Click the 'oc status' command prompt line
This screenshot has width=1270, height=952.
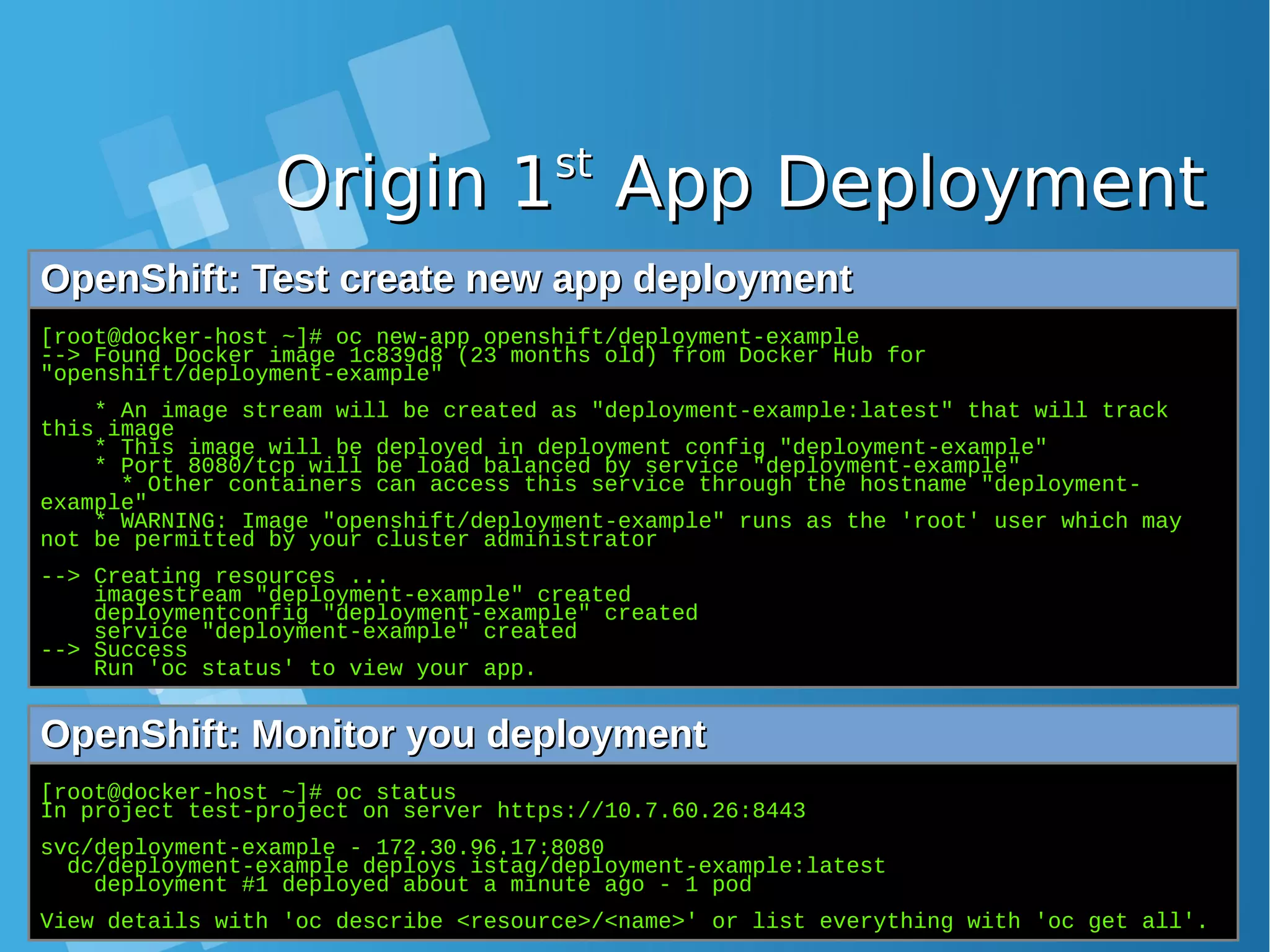coord(249,793)
